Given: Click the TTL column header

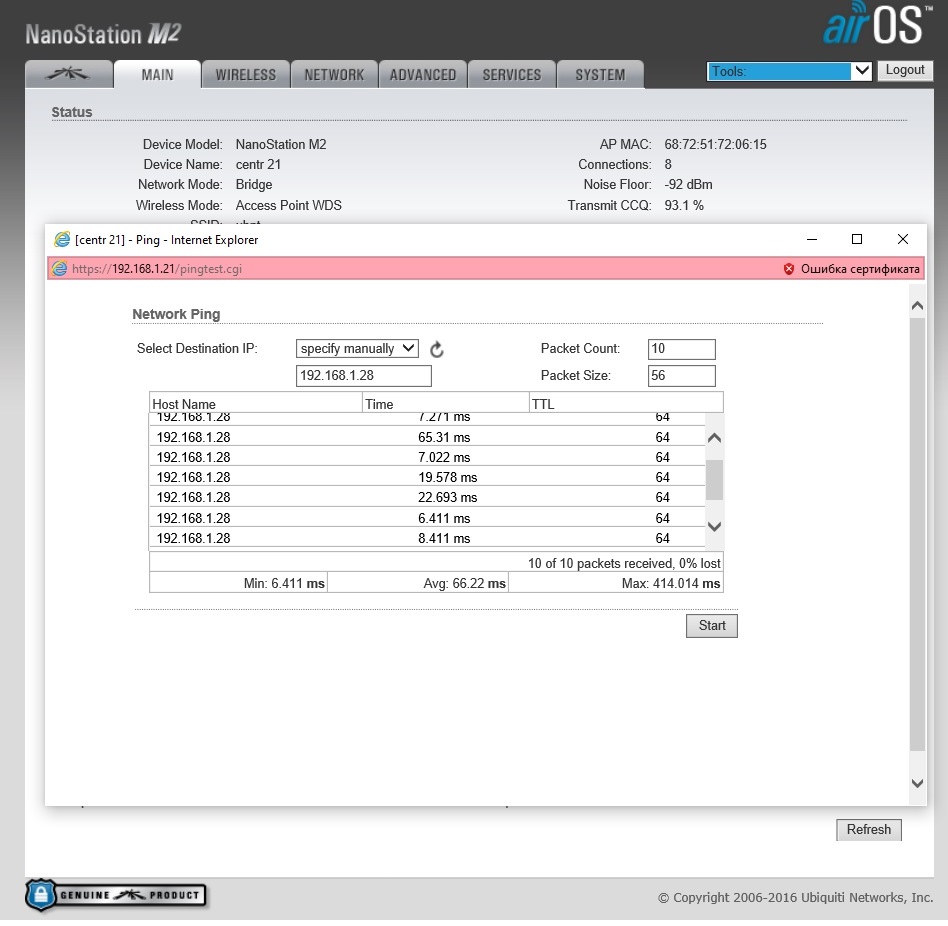Looking at the screenshot, I should (626, 404).
